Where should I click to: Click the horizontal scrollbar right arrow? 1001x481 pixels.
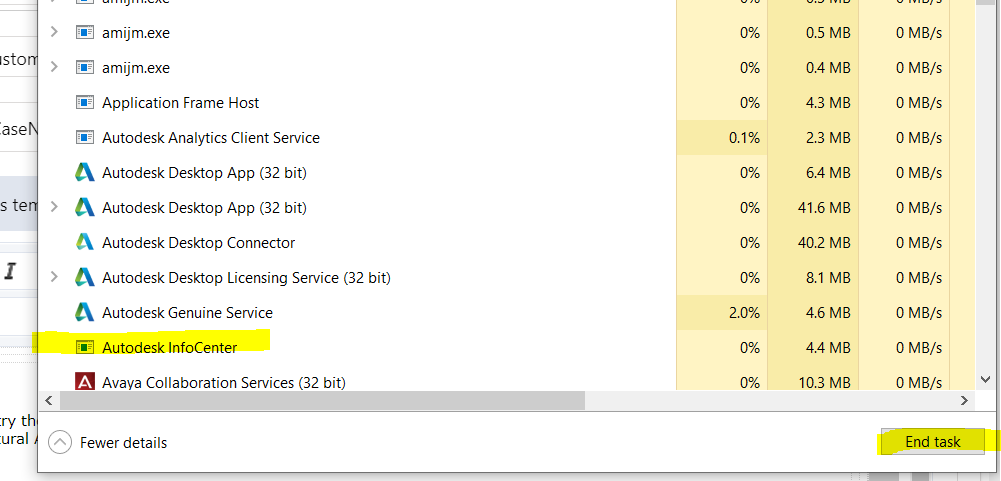(x=965, y=401)
